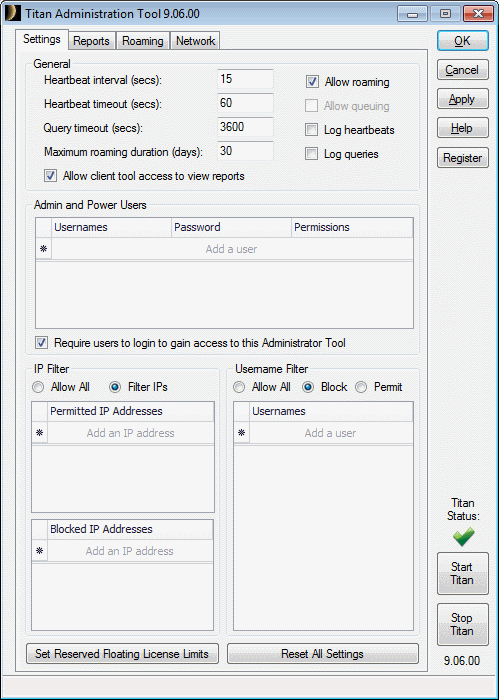Open the Network tab
Screen dimensions: 499x700
[195, 41]
